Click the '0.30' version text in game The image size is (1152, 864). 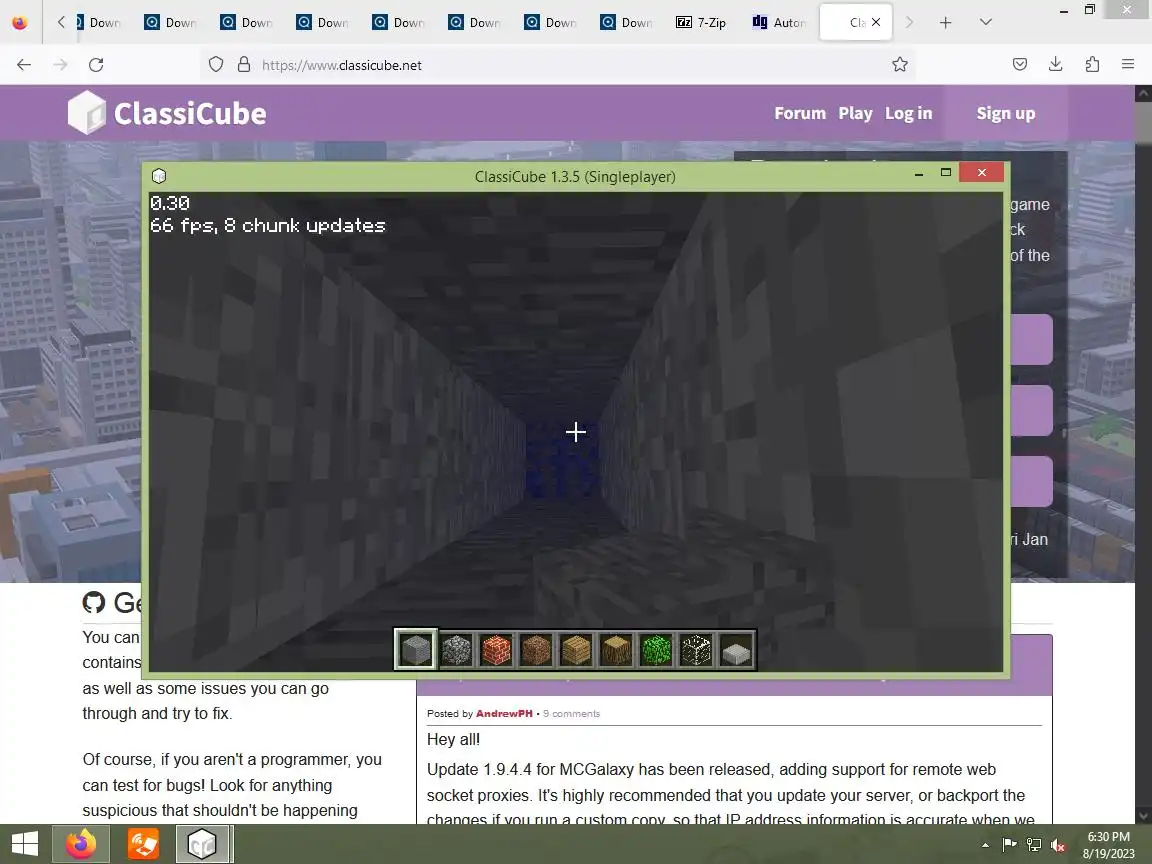coord(170,203)
